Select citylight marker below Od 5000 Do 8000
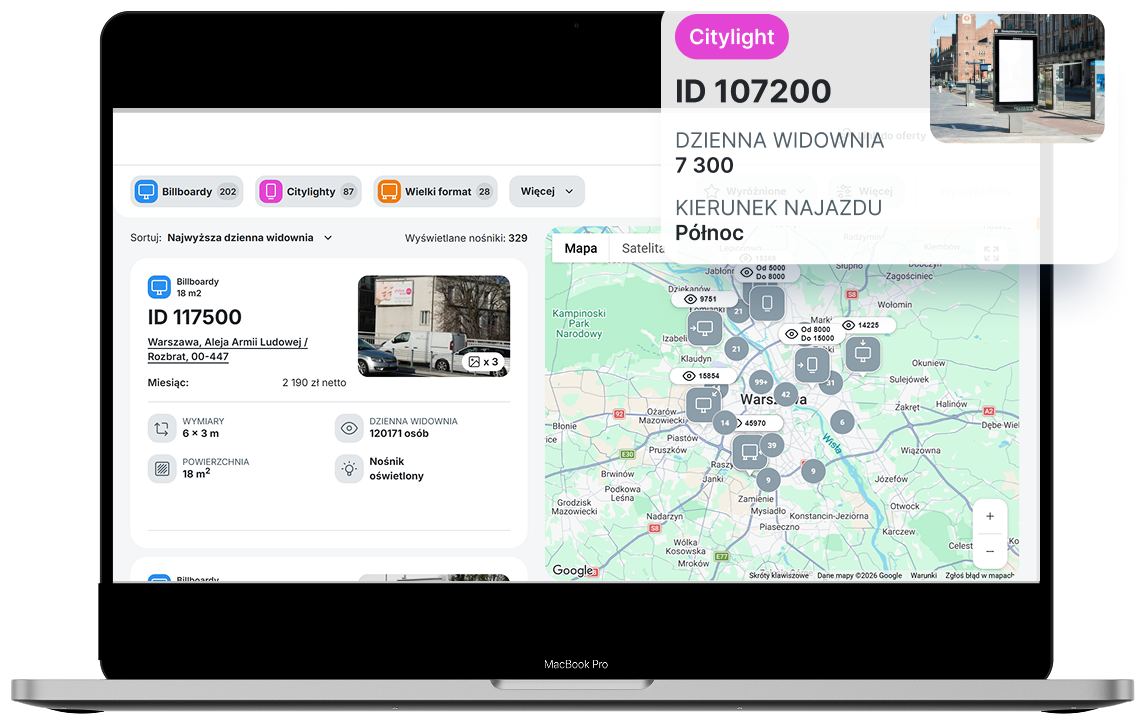Screen dimensions: 1145x718 point(767,302)
